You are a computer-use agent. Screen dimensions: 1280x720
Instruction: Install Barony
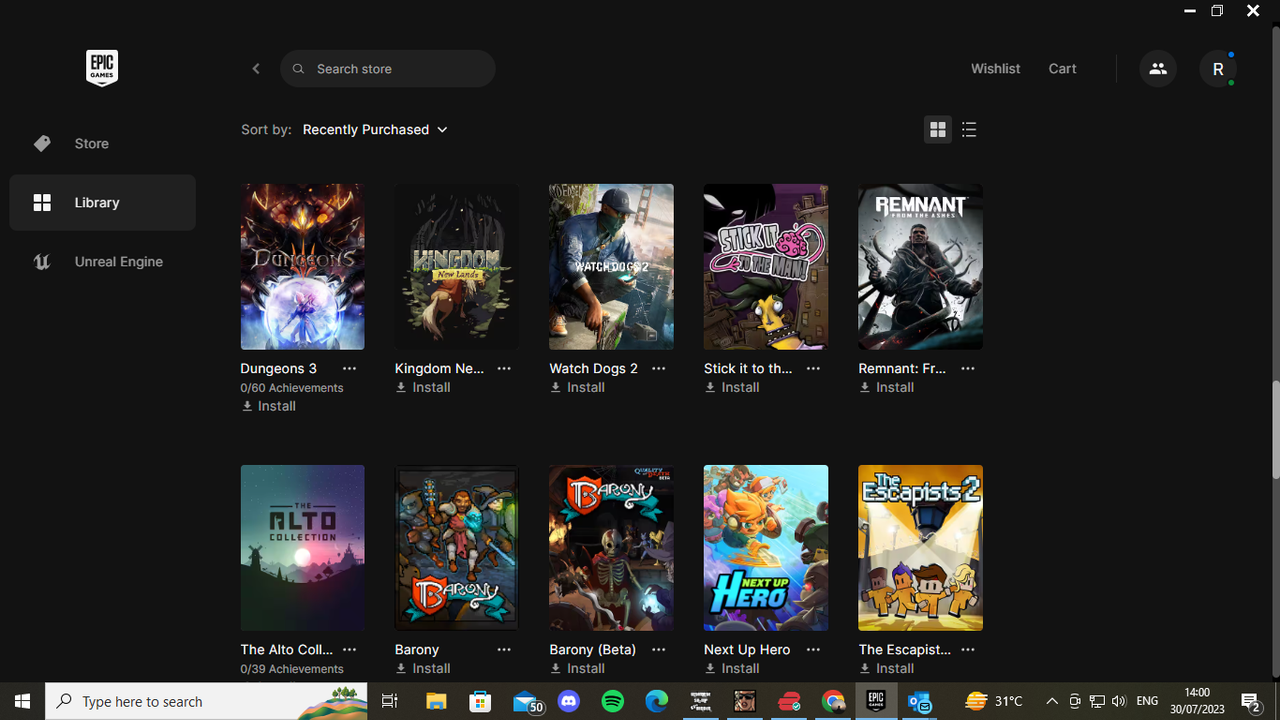click(423, 669)
